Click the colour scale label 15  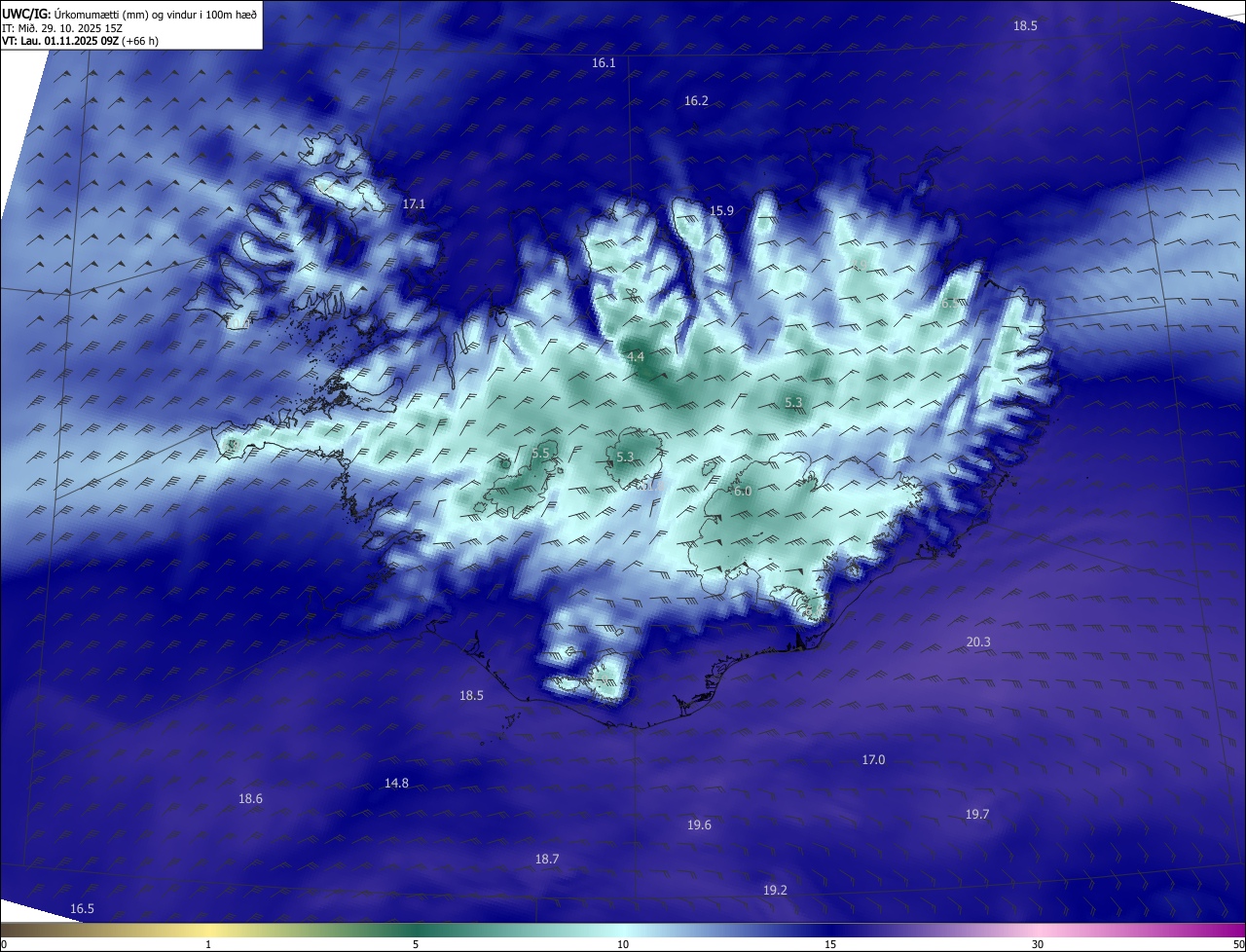tap(830, 944)
